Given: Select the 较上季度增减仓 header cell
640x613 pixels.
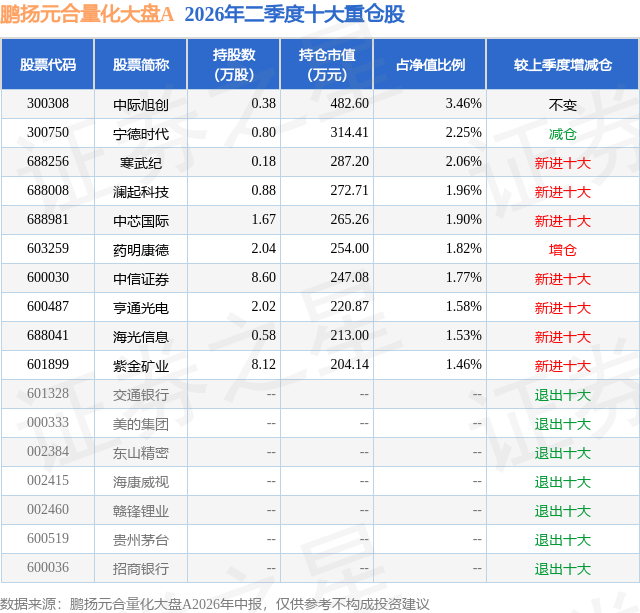Looking at the screenshot, I should pos(562,64).
